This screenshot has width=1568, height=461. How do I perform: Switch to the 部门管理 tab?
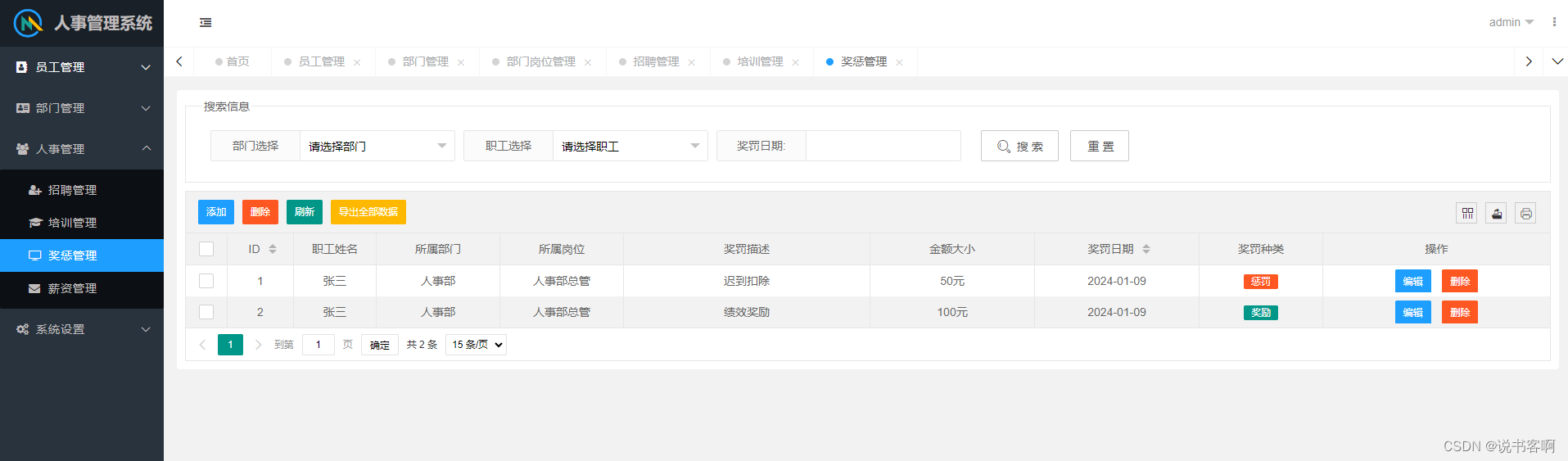point(425,61)
